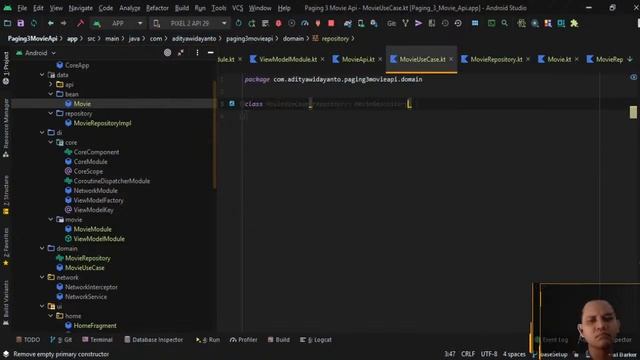The width and height of the screenshot is (640, 360).
Task: Open the Terminal tool window
Action: [97, 340]
